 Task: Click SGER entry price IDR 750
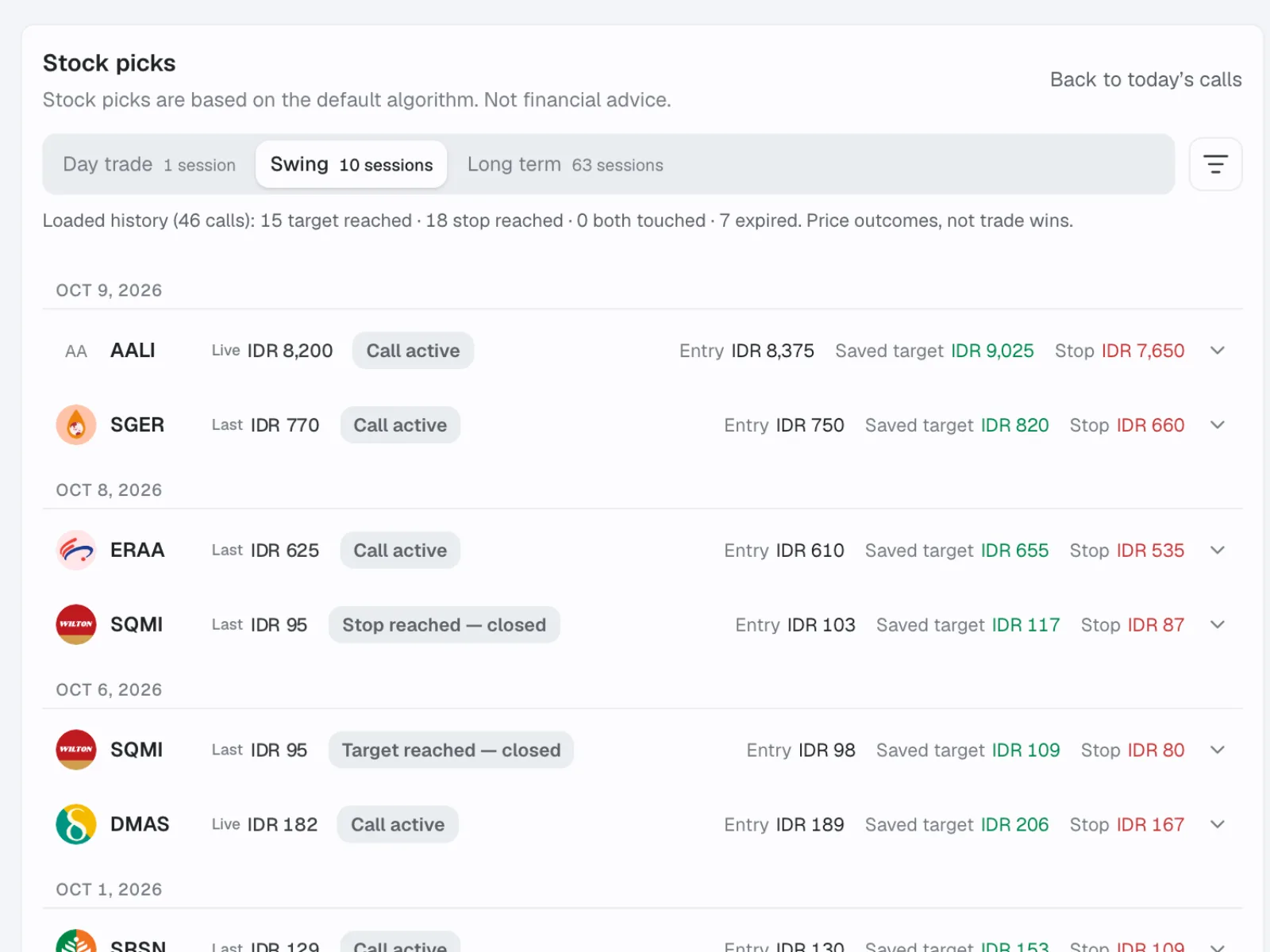(810, 425)
